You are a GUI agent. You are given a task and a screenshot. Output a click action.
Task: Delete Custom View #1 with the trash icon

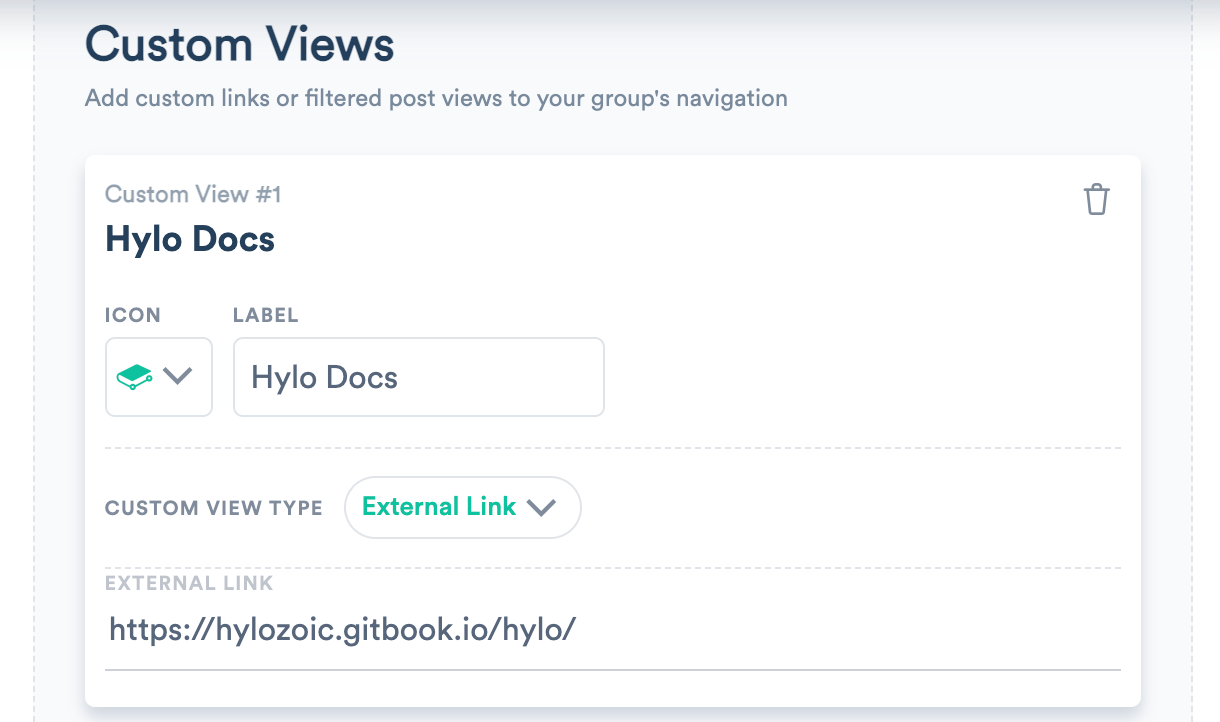coord(1097,199)
